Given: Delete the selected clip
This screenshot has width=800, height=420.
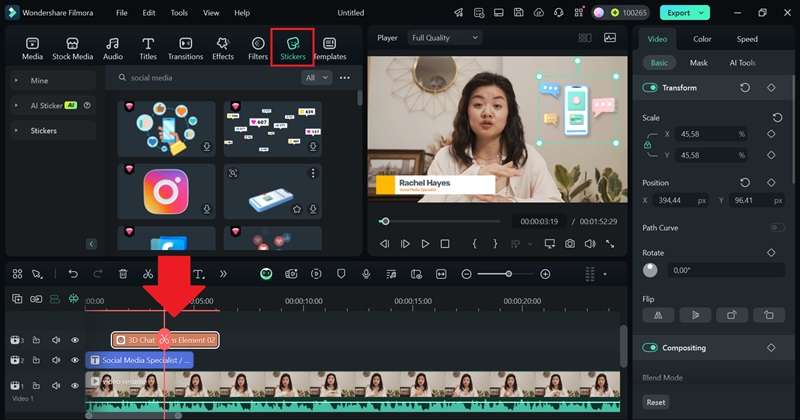Looking at the screenshot, I should (x=123, y=274).
